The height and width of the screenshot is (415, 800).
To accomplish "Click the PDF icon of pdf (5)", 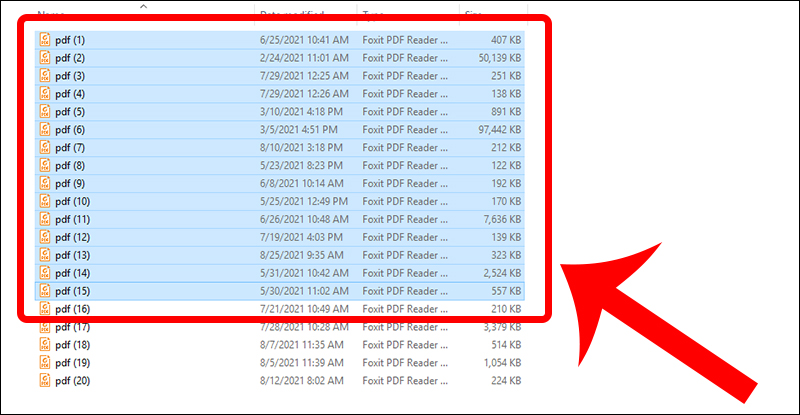I will click(x=45, y=111).
